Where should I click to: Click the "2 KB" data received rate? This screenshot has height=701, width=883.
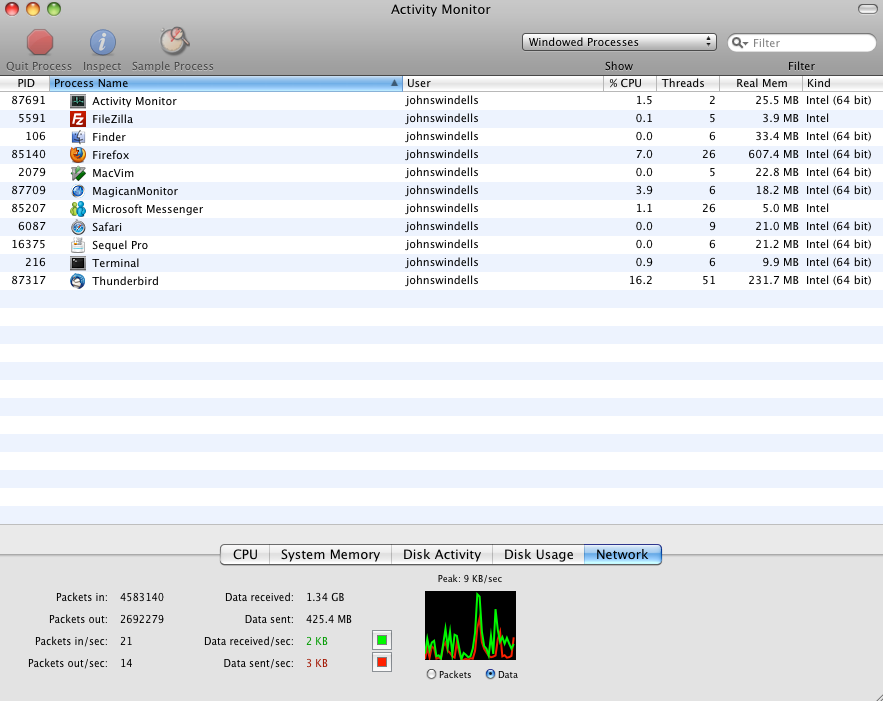316,641
